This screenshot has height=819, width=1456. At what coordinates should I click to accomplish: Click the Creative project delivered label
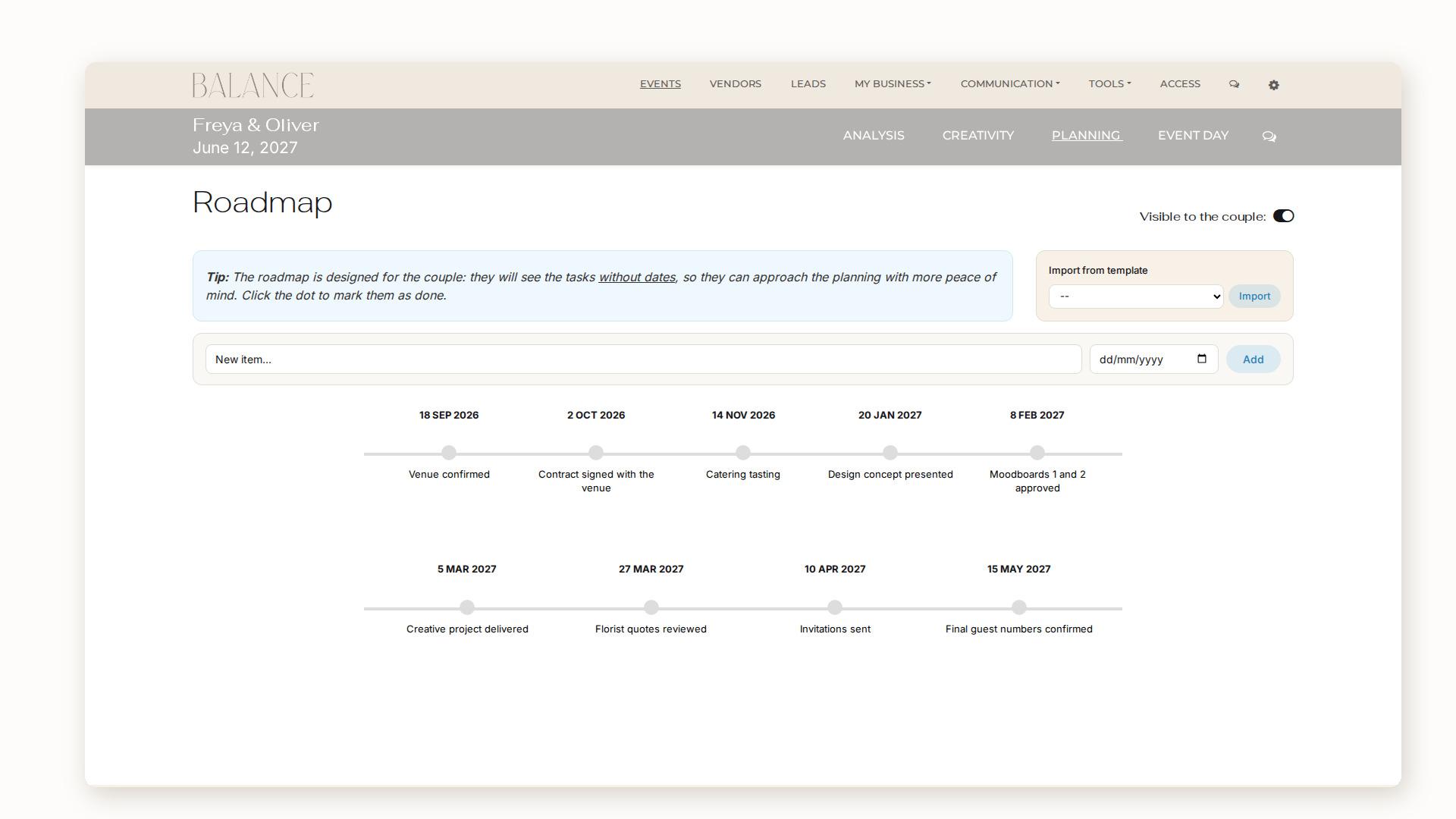click(x=467, y=629)
